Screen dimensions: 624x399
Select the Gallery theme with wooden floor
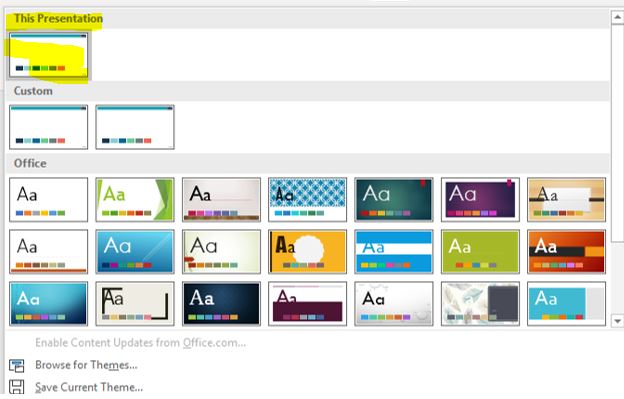click(x=221, y=200)
